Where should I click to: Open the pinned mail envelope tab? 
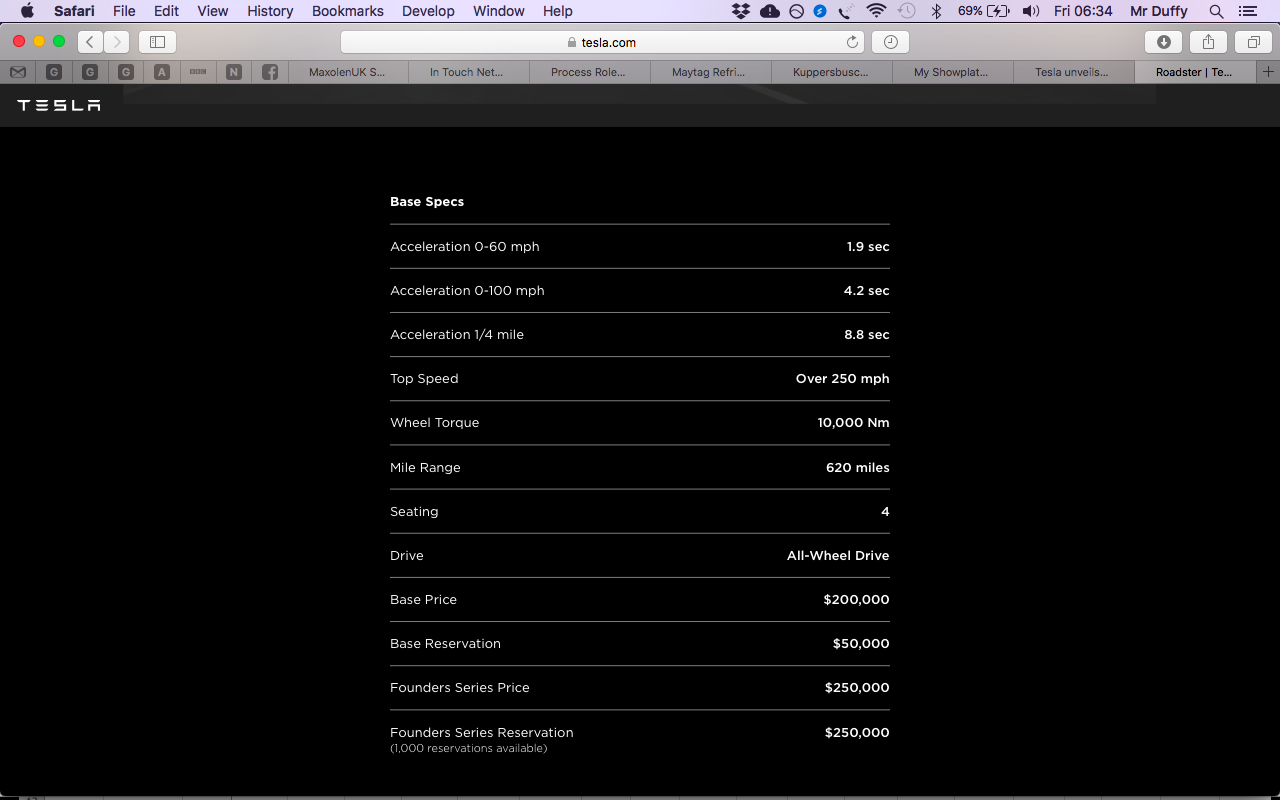pyautogui.click(x=18, y=72)
